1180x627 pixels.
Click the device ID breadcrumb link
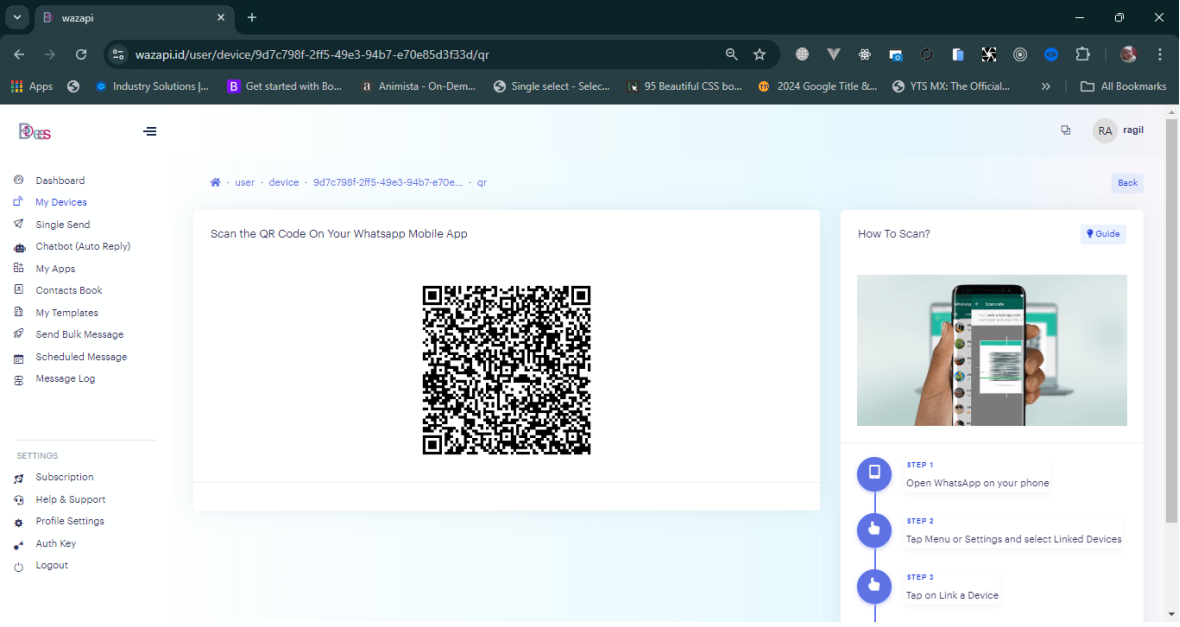388,183
